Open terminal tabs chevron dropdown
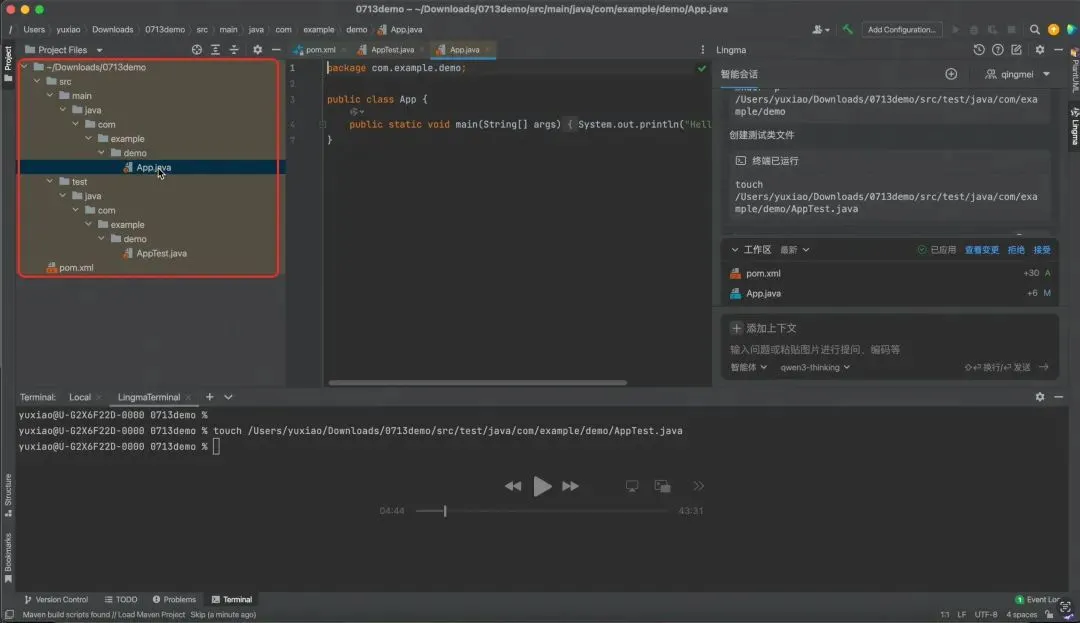The height and width of the screenshot is (623, 1080). [x=228, y=397]
